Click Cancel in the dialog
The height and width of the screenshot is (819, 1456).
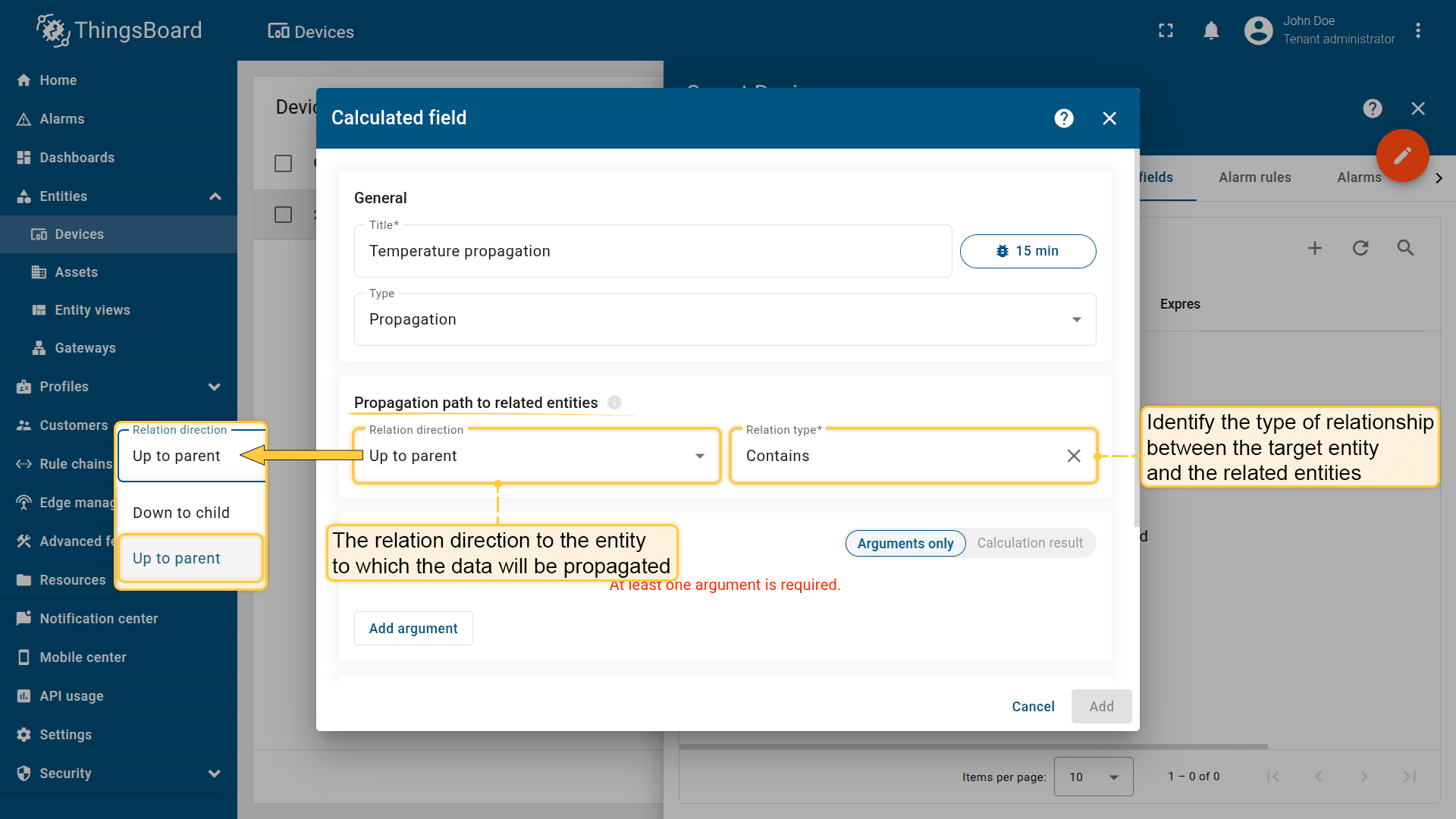coord(1033,707)
